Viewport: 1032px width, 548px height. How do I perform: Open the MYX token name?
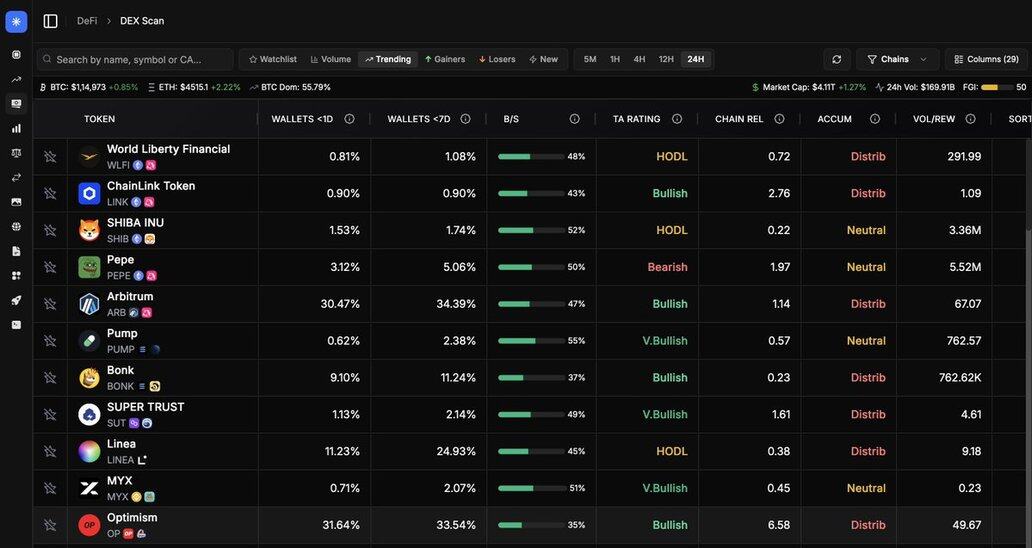(x=120, y=481)
